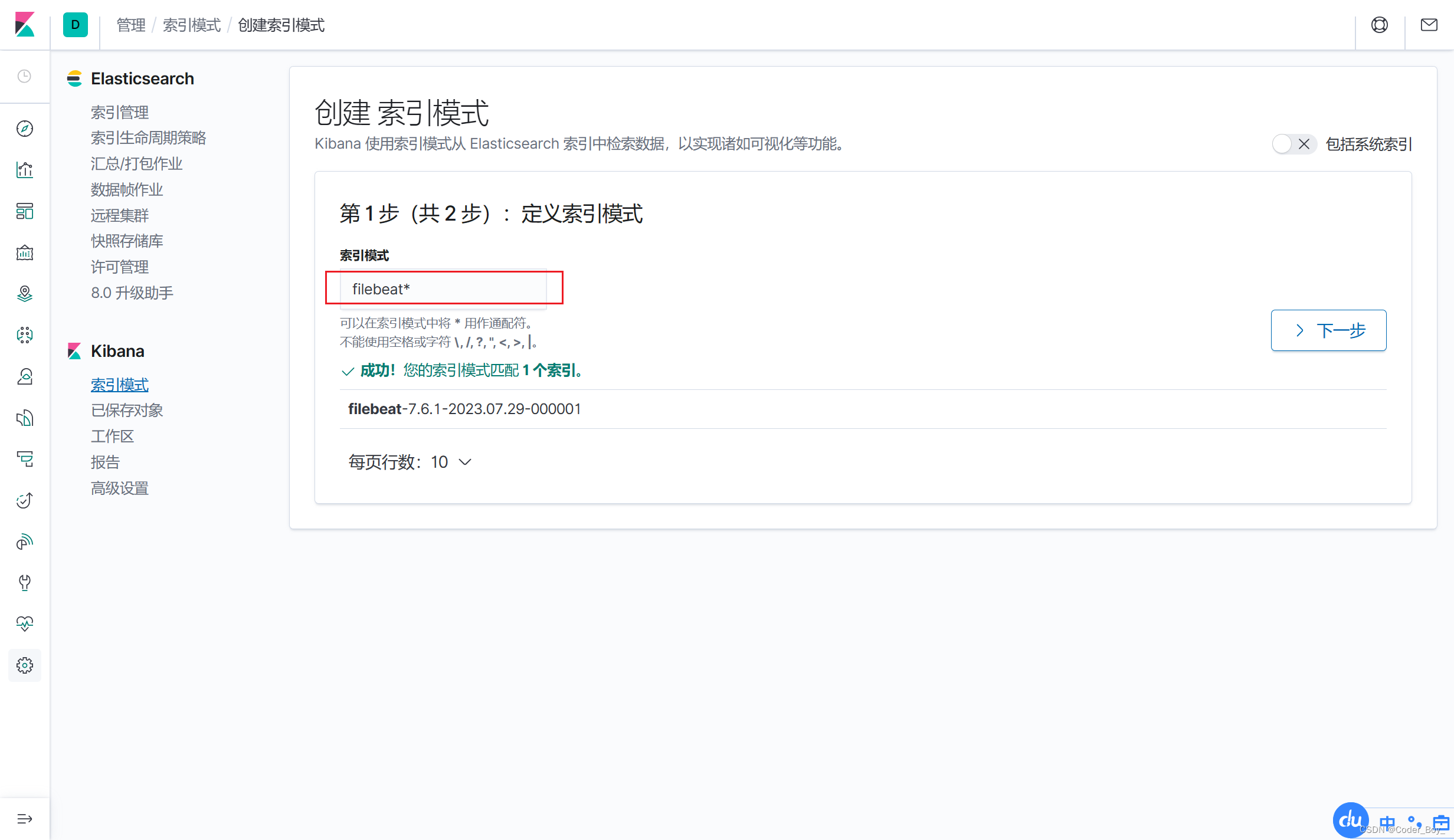Enable the 包括系统索引 toggle

pyautogui.click(x=1294, y=144)
